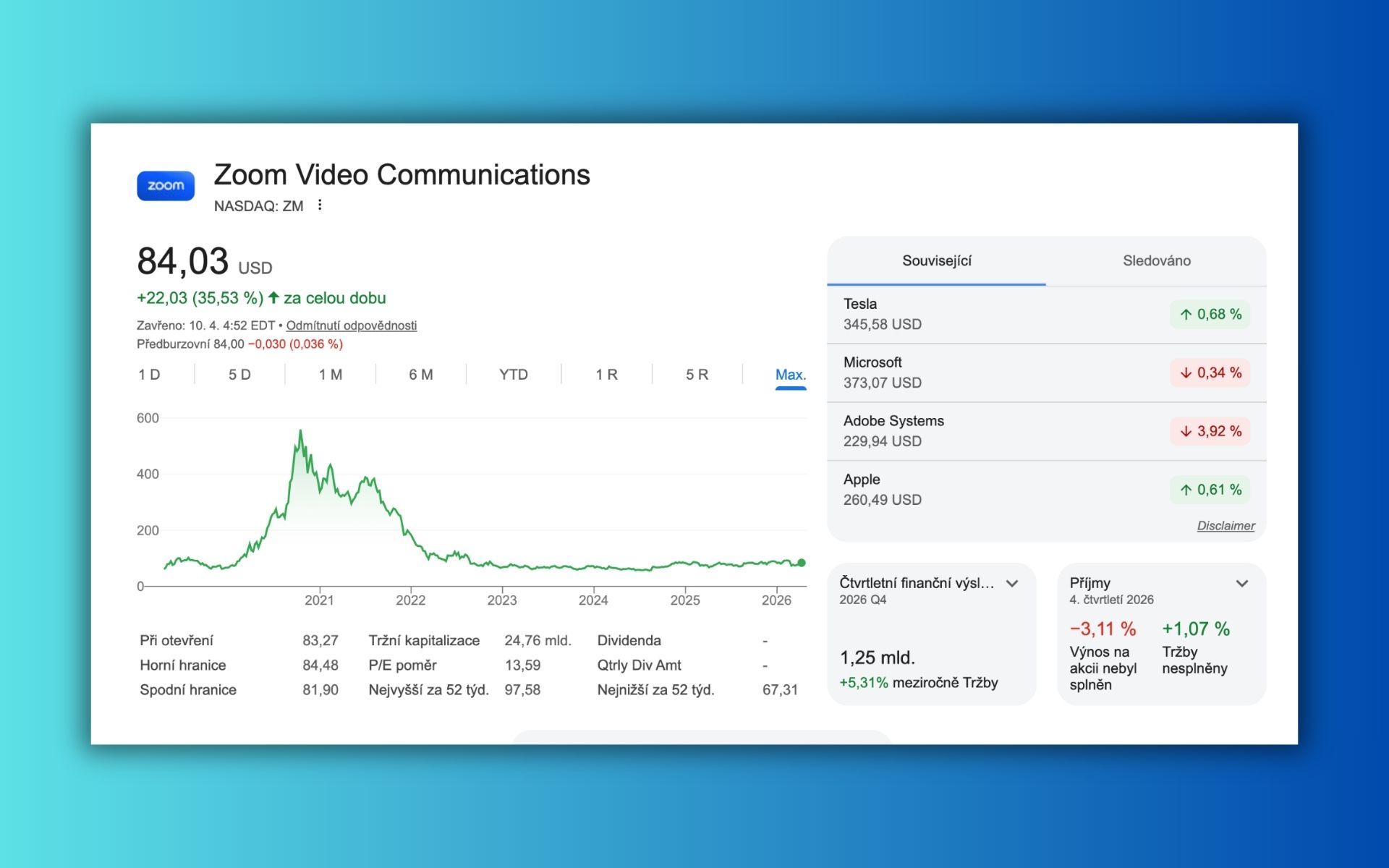The height and width of the screenshot is (868, 1389).
Task: Select the 5 R time range
Action: (697, 375)
